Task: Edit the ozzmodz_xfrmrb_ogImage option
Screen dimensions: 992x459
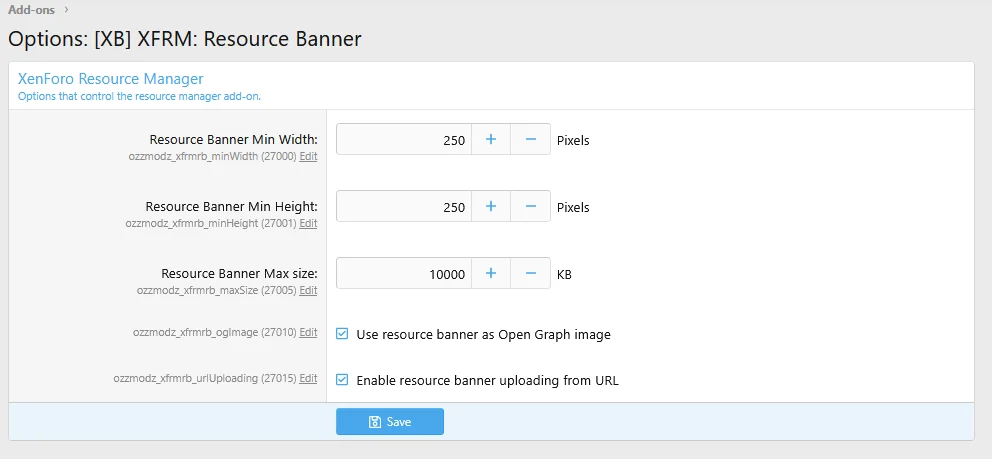Action: pyautogui.click(x=308, y=333)
